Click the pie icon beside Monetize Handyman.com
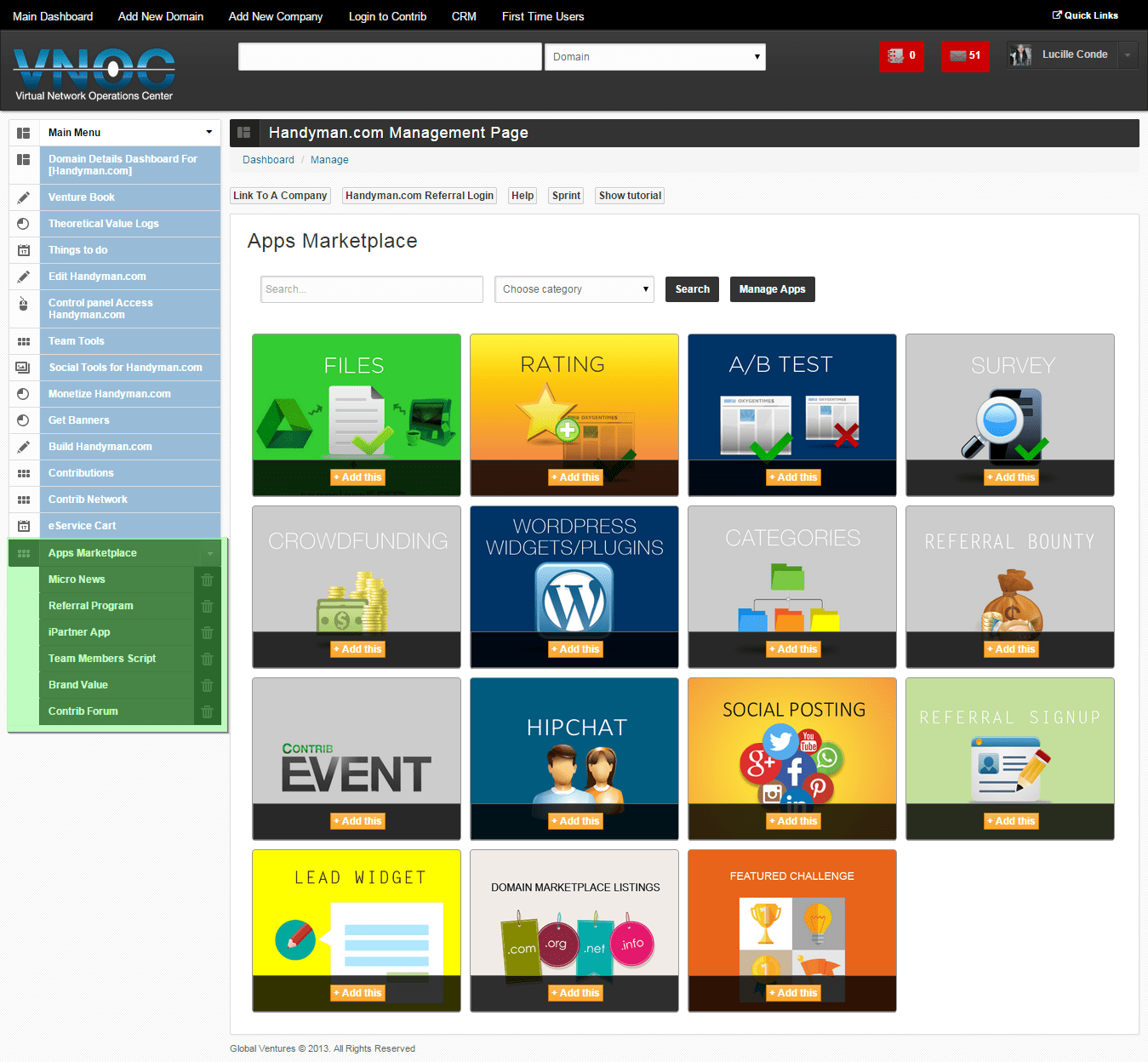 click(x=24, y=394)
